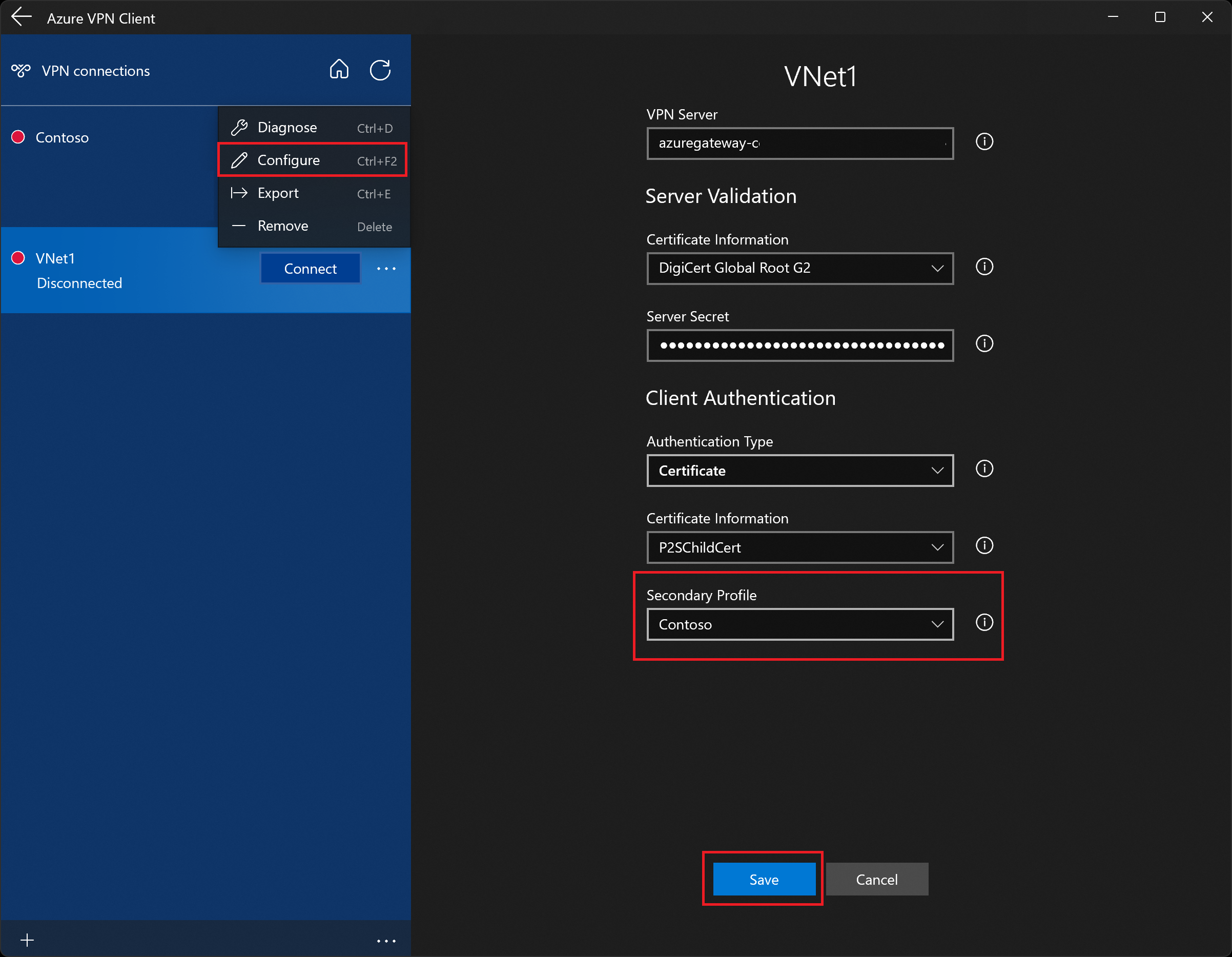The image size is (1232, 957).
Task: Open Authentication Type Certificate dropdown
Action: [x=800, y=471]
